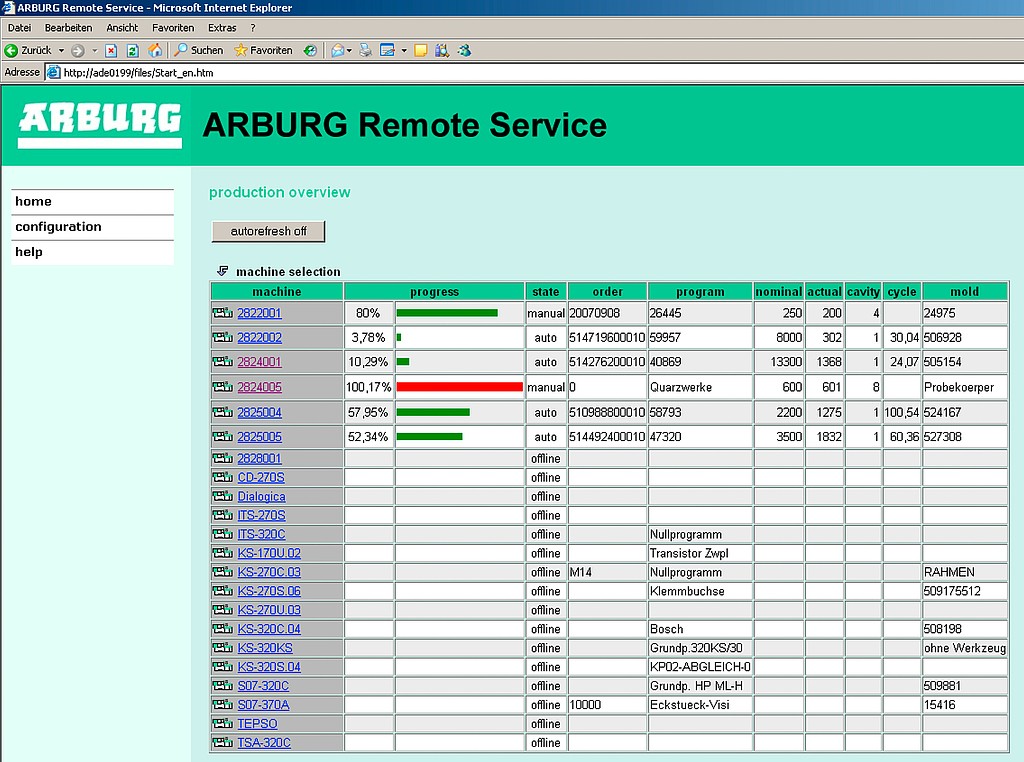Viewport: 1024px width, 762px height.
Task: Click the mail envelope toolbar icon
Action: click(x=337, y=50)
